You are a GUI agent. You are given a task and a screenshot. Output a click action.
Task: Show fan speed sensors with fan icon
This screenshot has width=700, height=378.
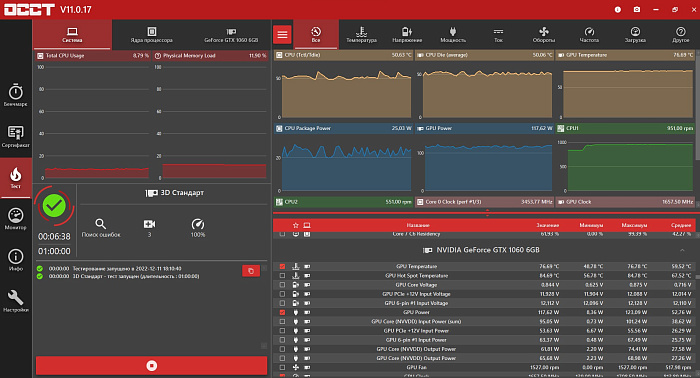click(x=543, y=34)
